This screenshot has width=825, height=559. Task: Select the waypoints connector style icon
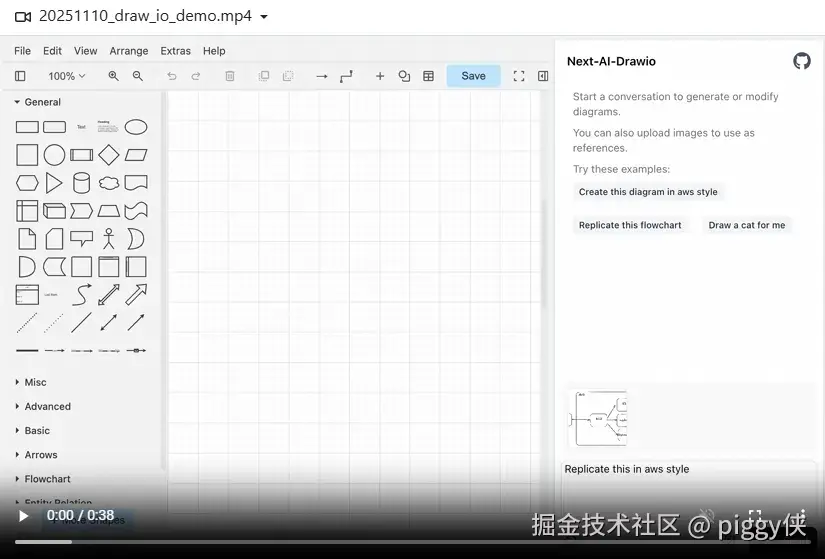[x=346, y=76]
